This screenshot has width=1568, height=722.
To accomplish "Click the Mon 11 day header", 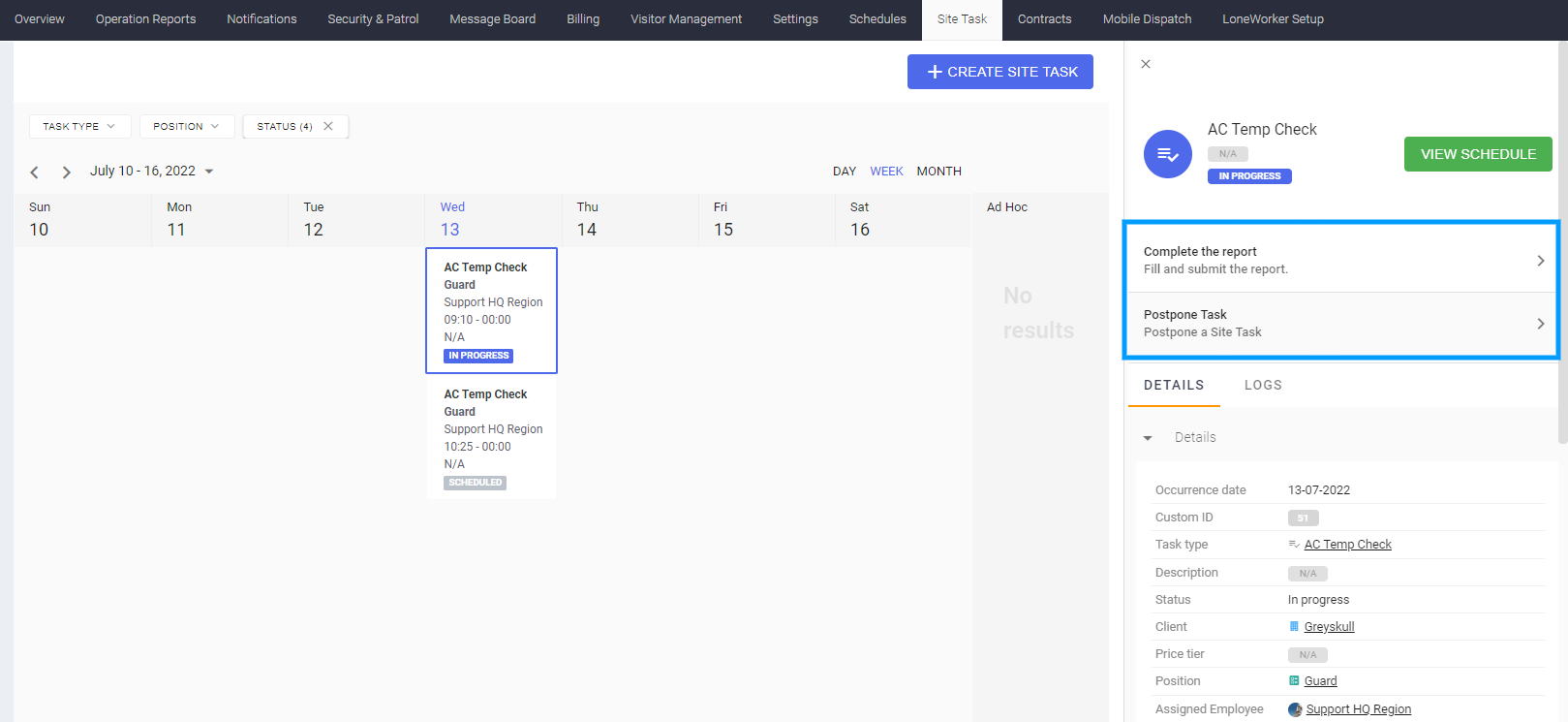I will click(x=220, y=220).
